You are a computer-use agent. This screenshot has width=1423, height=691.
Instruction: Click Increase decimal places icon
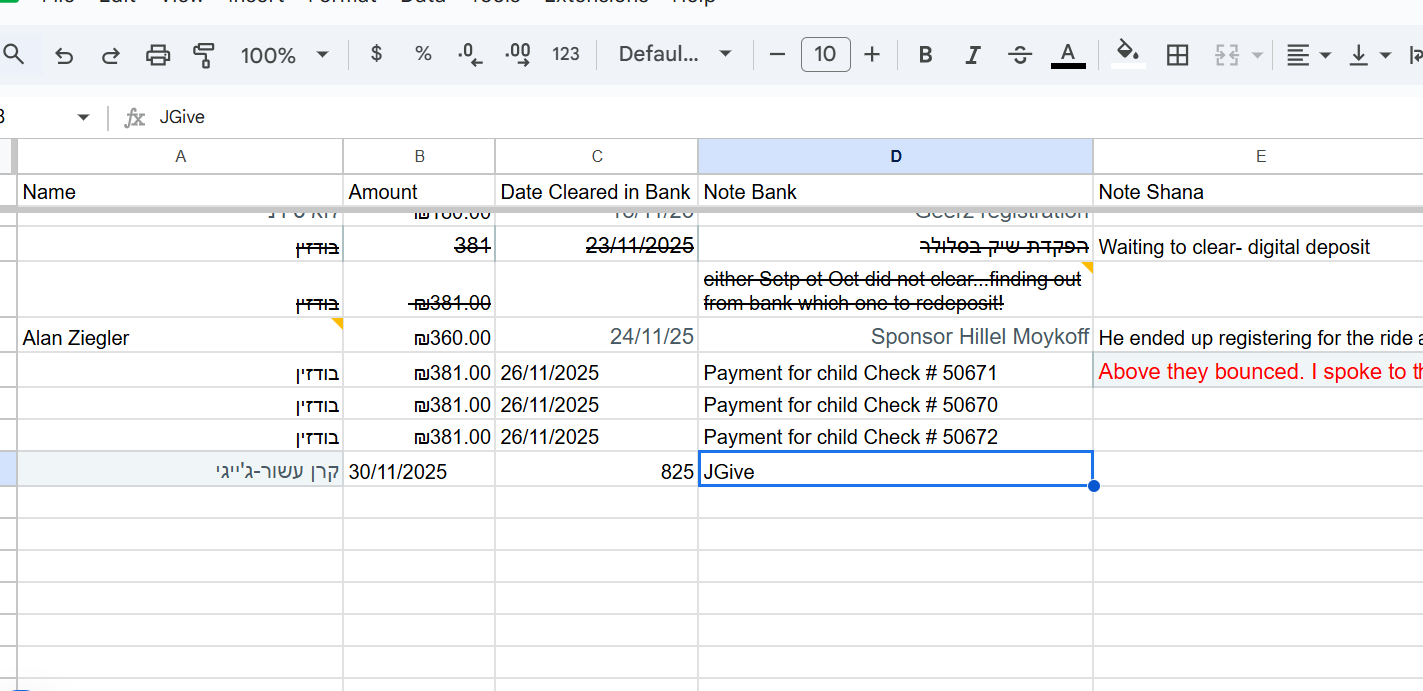pos(518,55)
